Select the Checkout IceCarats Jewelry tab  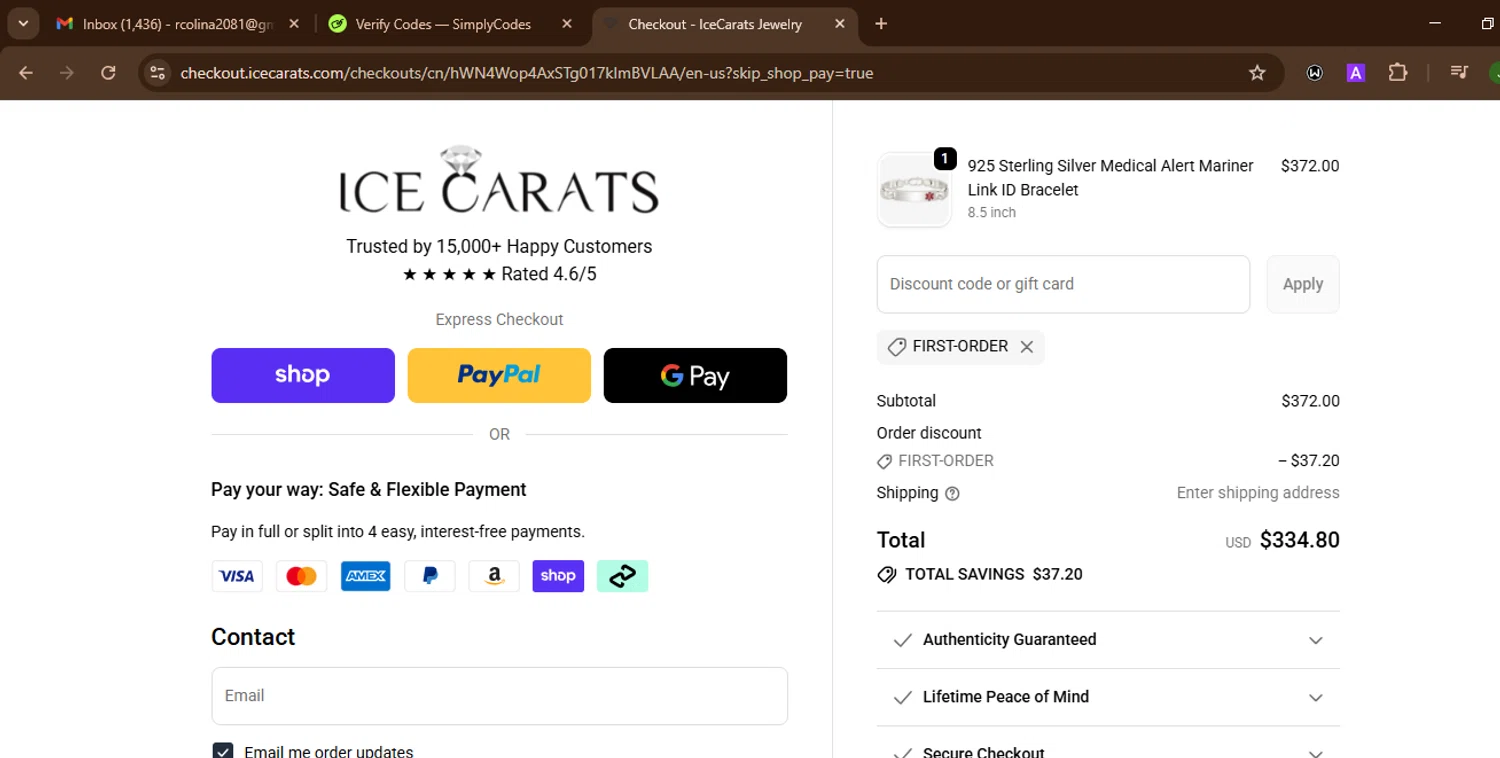pyautogui.click(x=725, y=24)
